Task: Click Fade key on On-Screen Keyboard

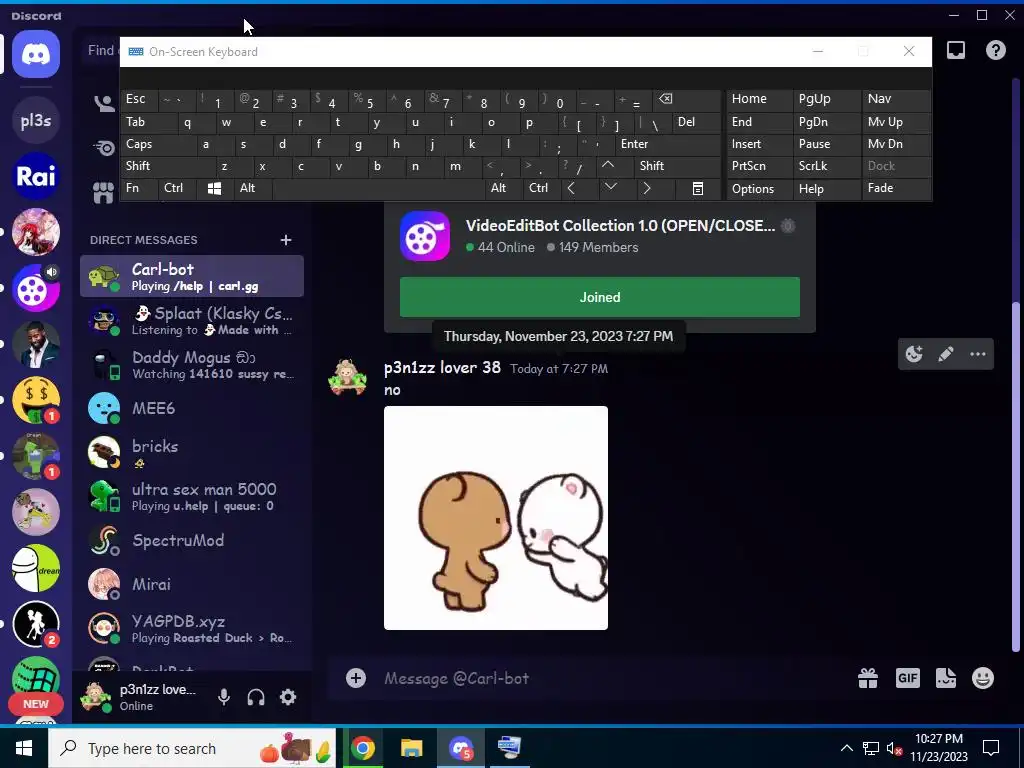Action: pyautogui.click(x=897, y=188)
